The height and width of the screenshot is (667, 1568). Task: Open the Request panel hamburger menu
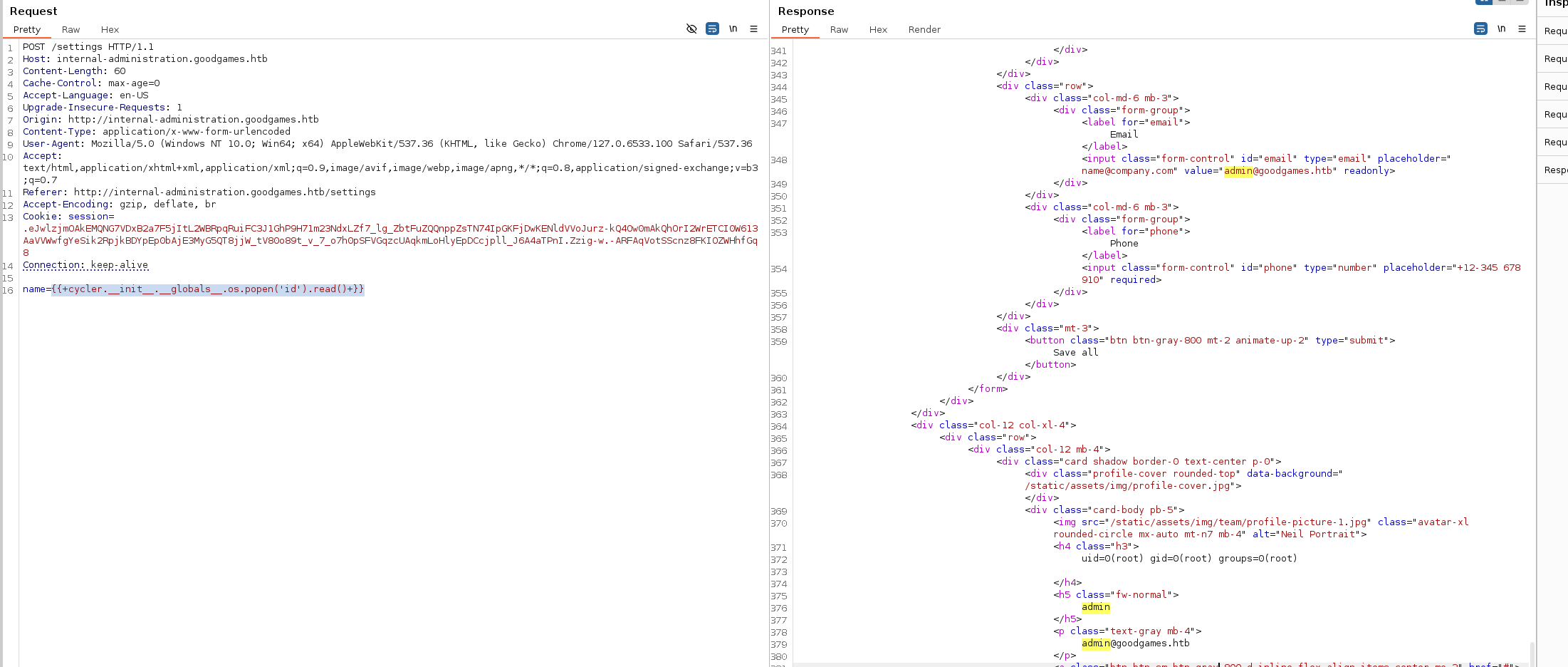point(753,29)
